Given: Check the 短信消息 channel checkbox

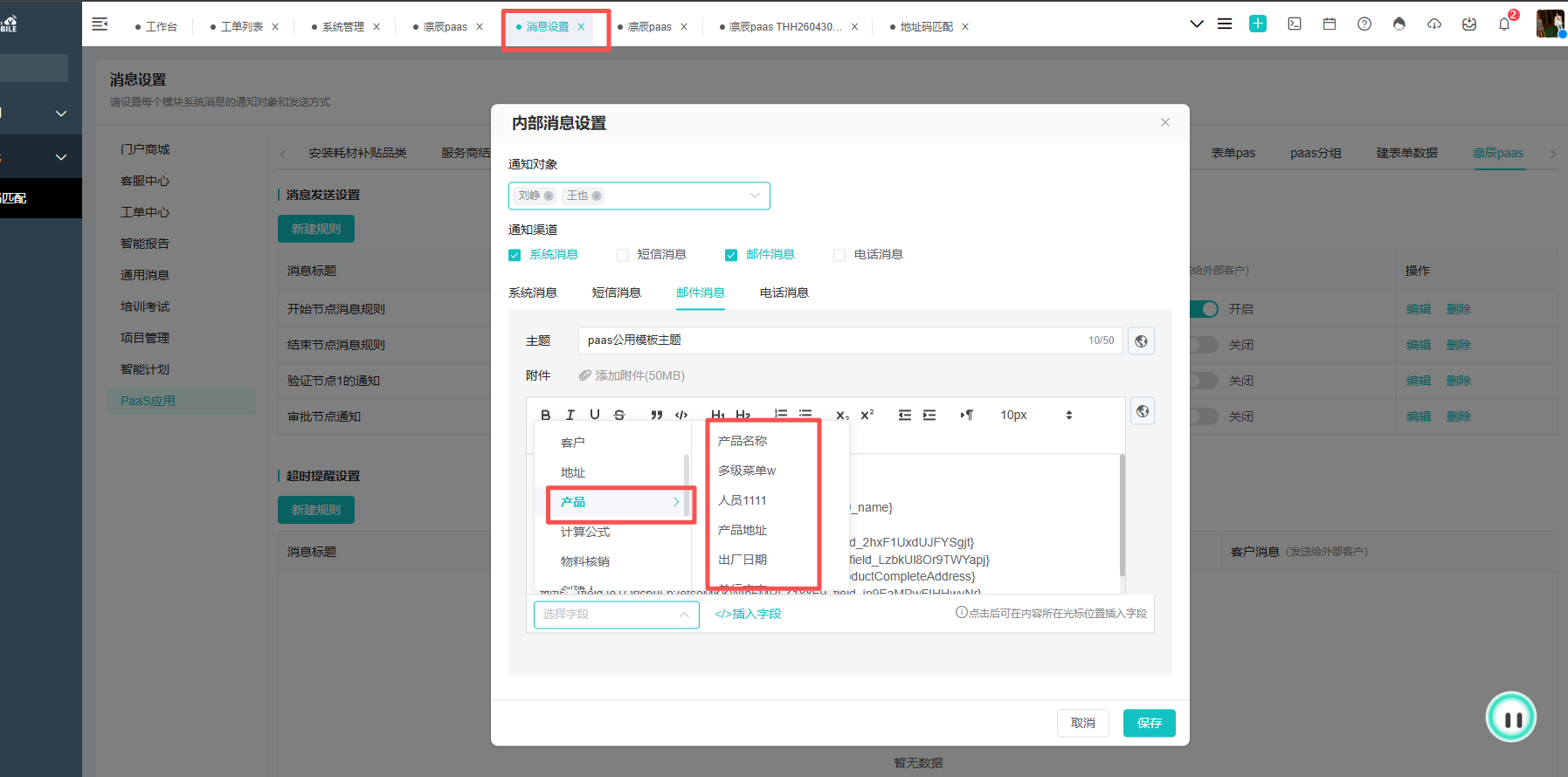Looking at the screenshot, I should pos(623,255).
